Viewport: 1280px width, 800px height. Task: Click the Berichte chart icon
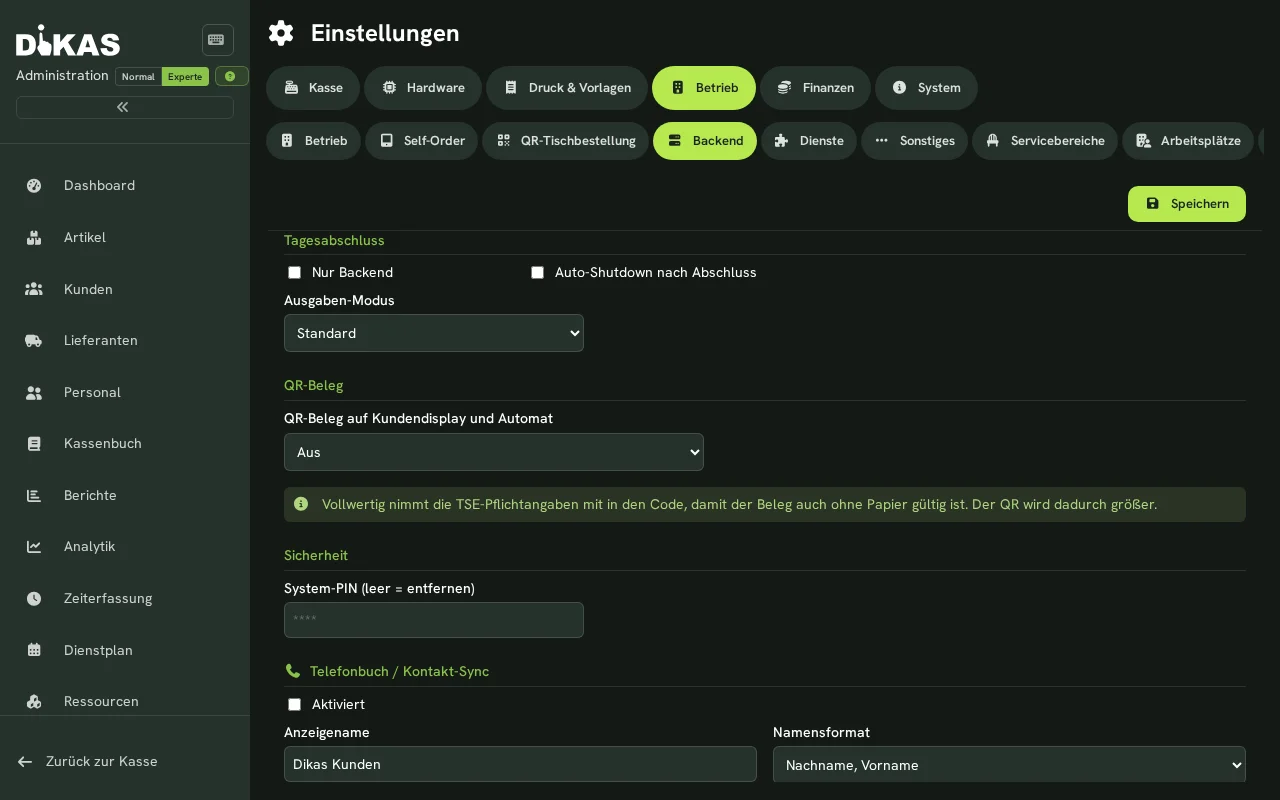pyautogui.click(x=34, y=496)
